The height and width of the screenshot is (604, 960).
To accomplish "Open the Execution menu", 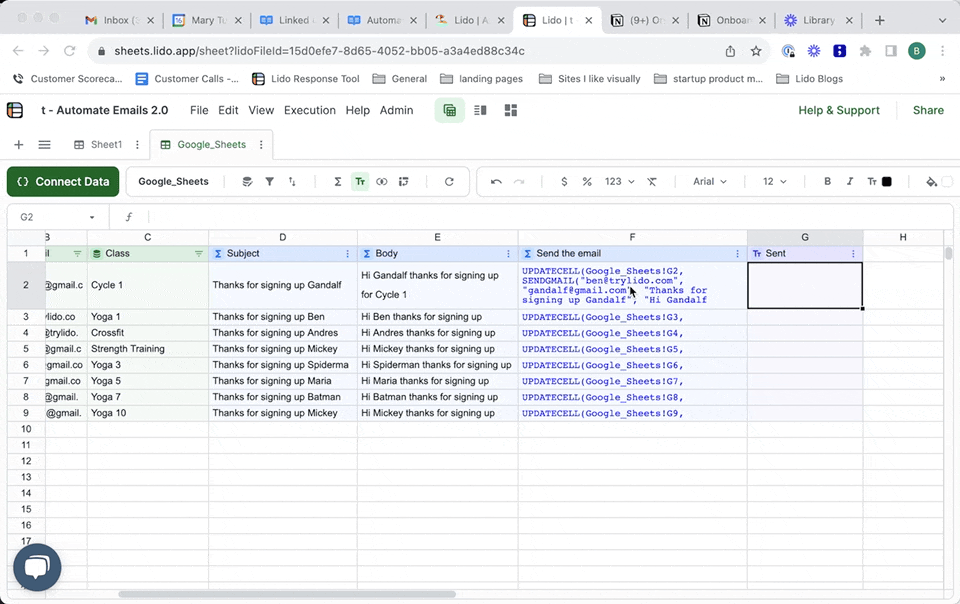I will coord(309,111).
